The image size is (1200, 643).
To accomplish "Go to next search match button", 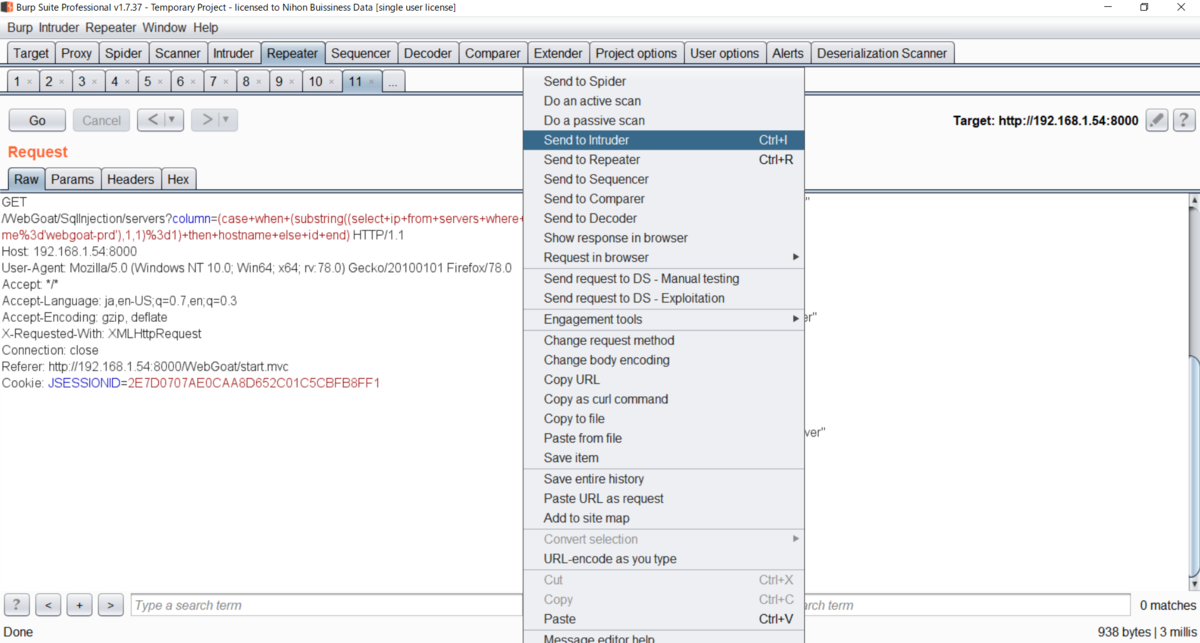I will [x=111, y=605].
